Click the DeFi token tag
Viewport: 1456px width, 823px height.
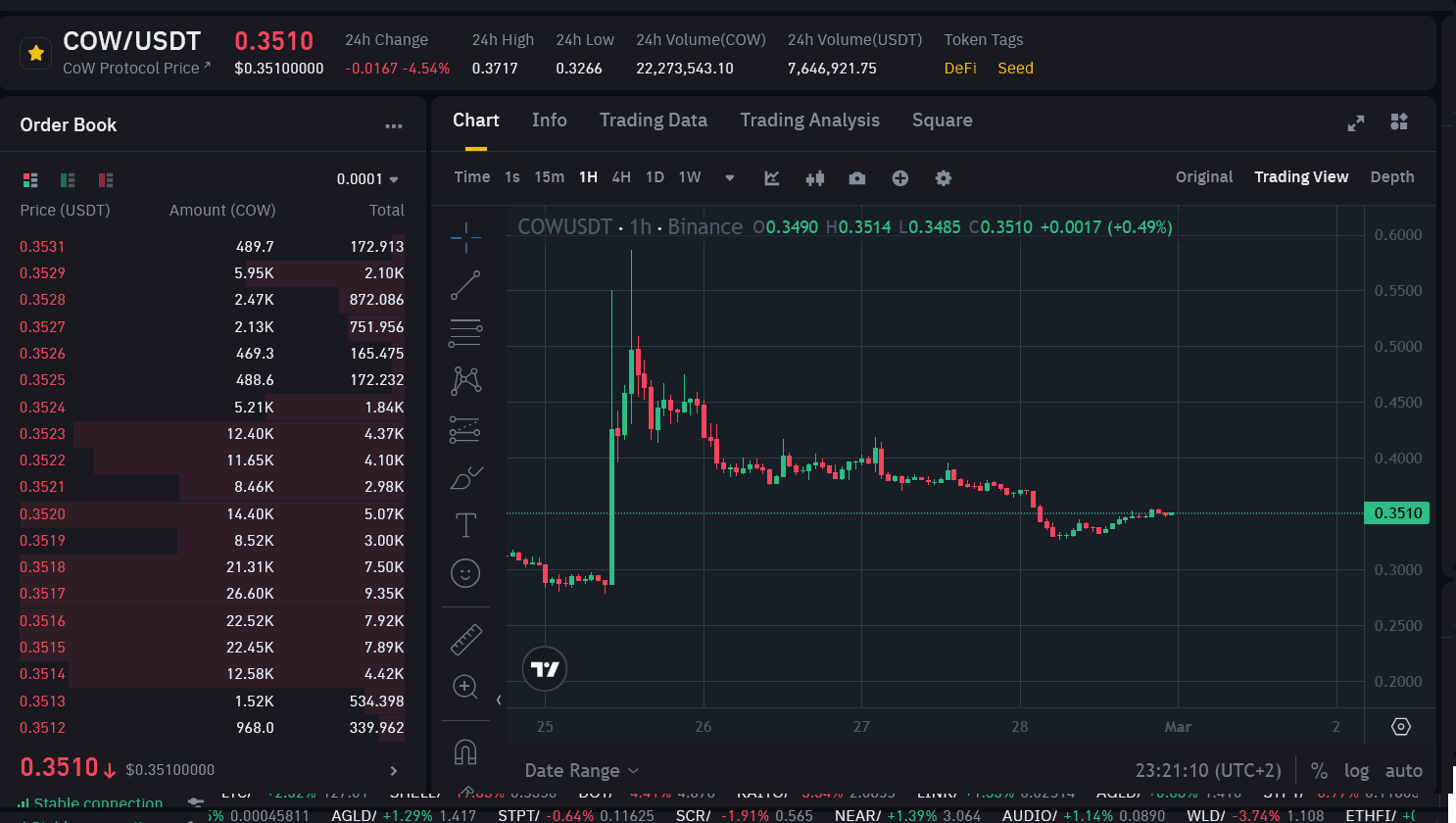[960, 69]
